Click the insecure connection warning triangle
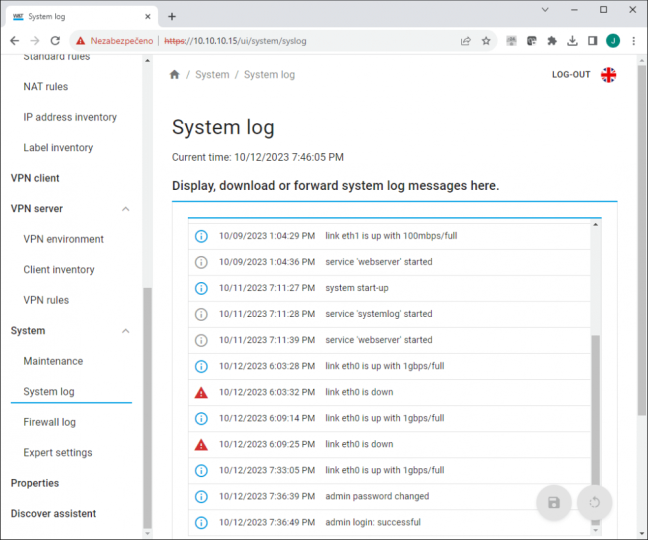Screen dimensions: 648x540 (80, 40)
